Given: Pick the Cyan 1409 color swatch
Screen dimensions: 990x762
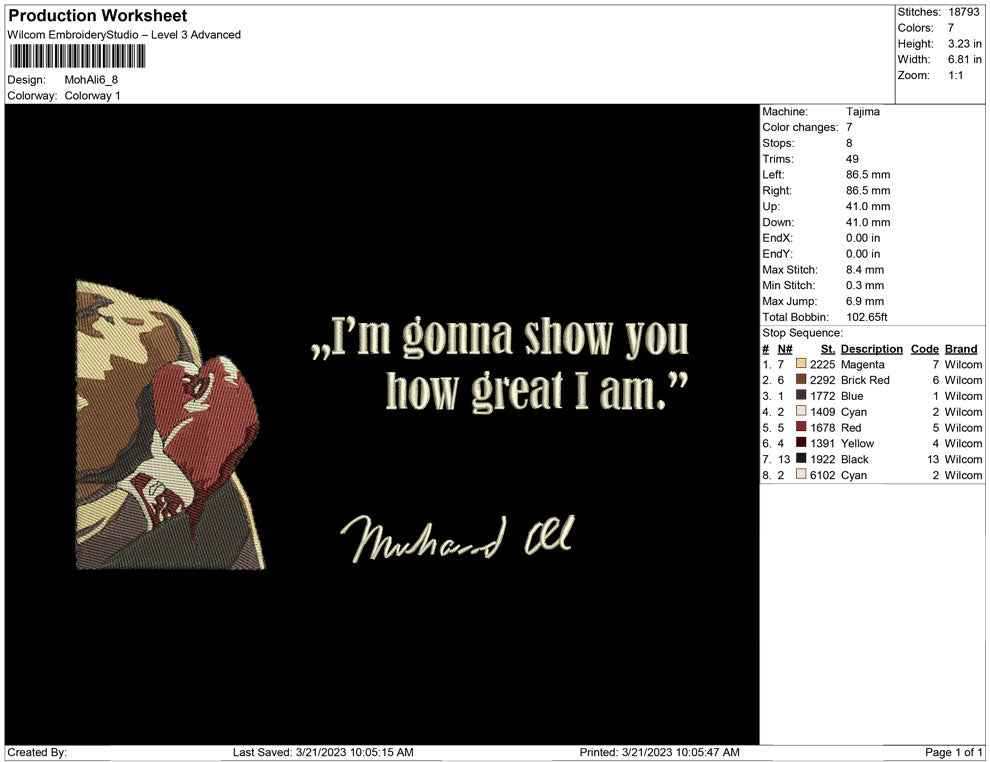Looking at the screenshot, I should point(801,411).
